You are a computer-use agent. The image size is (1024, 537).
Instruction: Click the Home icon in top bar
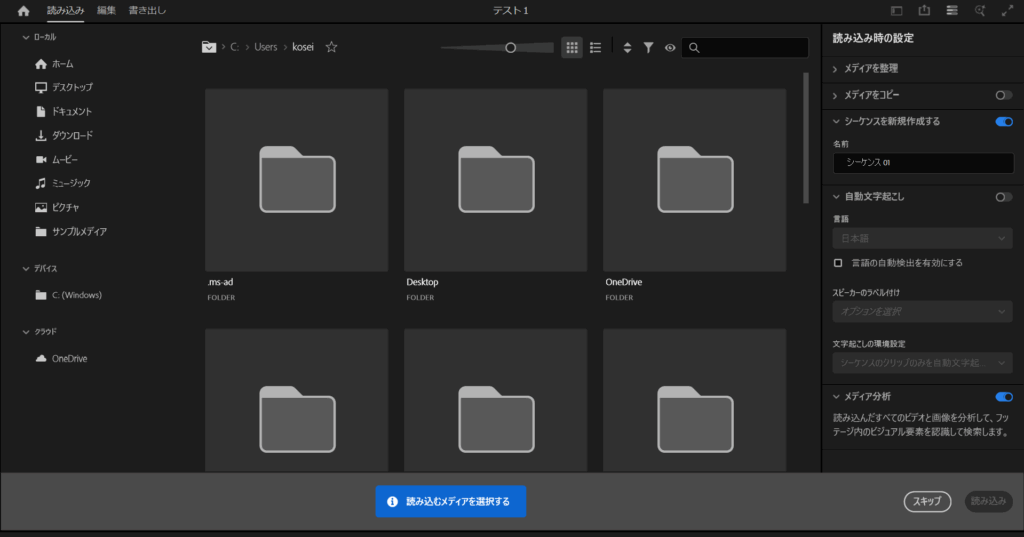(x=24, y=11)
